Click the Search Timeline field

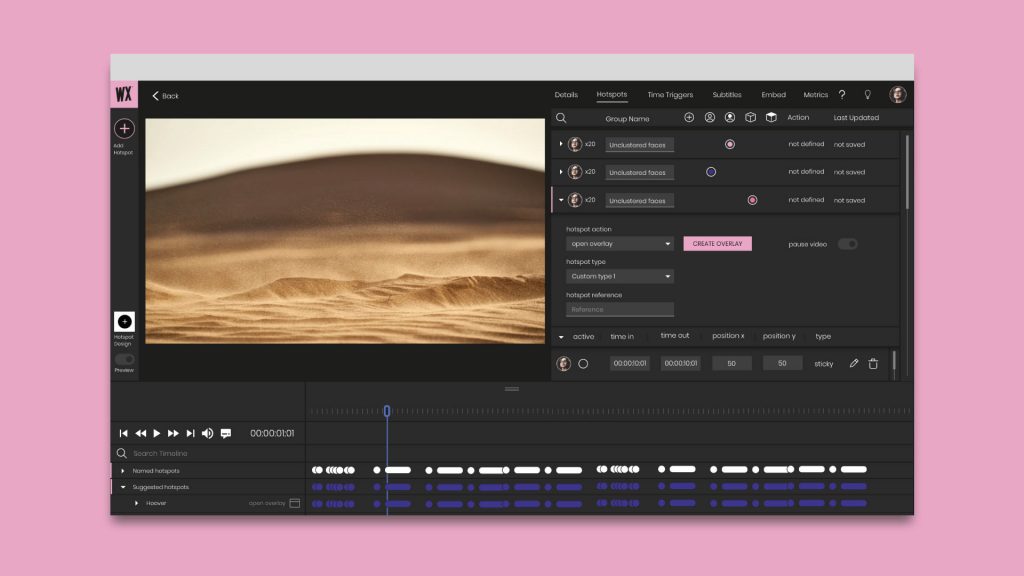pos(208,453)
